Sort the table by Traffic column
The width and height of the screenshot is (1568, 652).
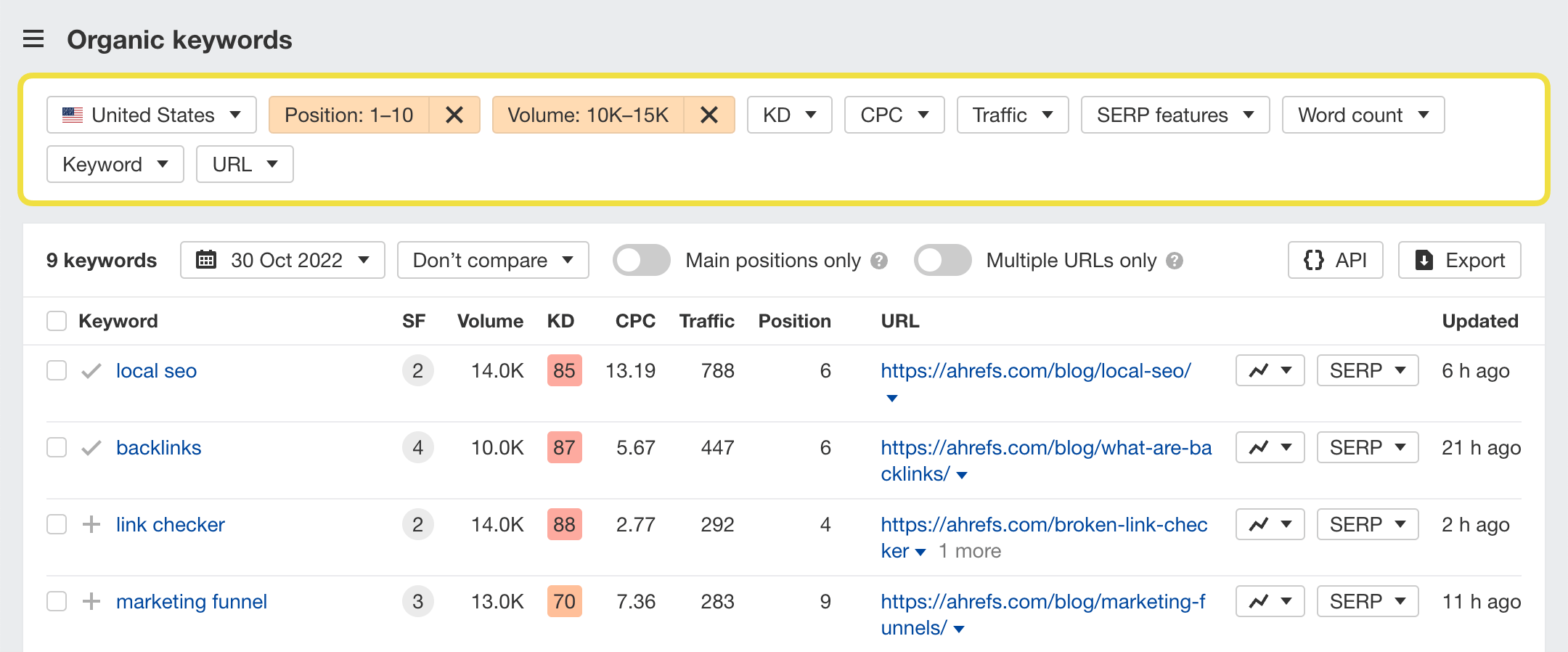pyautogui.click(x=706, y=321)
